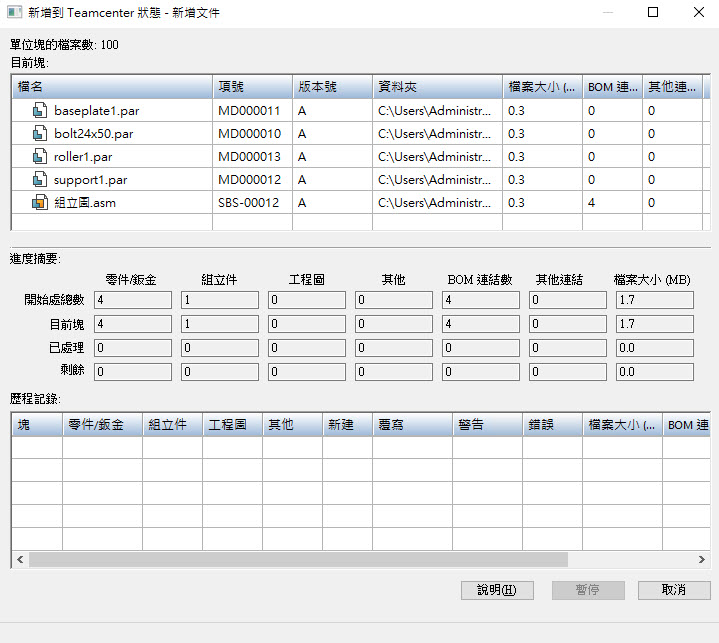Click revision A in the roller1.par row
Screen dimensions: 719x643
(x=302, y=157)
